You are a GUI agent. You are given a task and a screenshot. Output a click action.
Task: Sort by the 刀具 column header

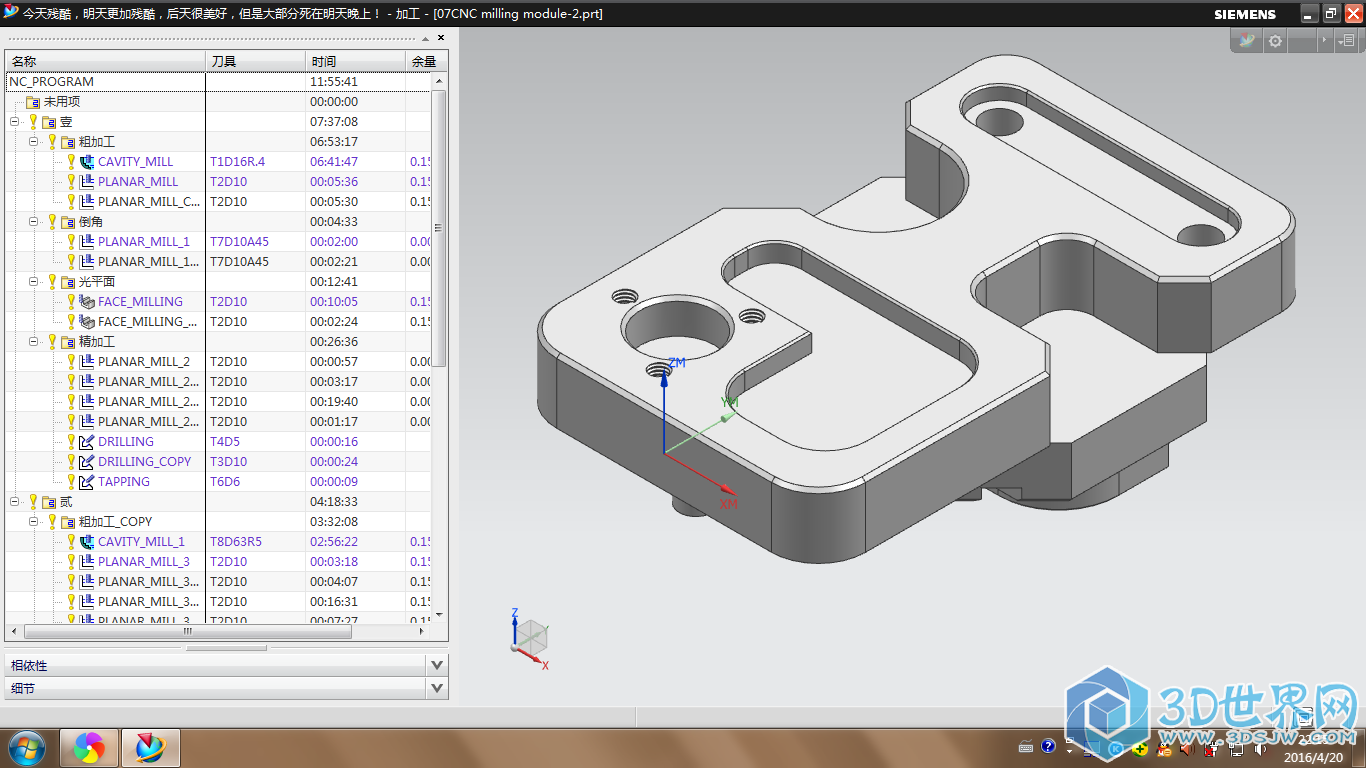pos(255,61)
